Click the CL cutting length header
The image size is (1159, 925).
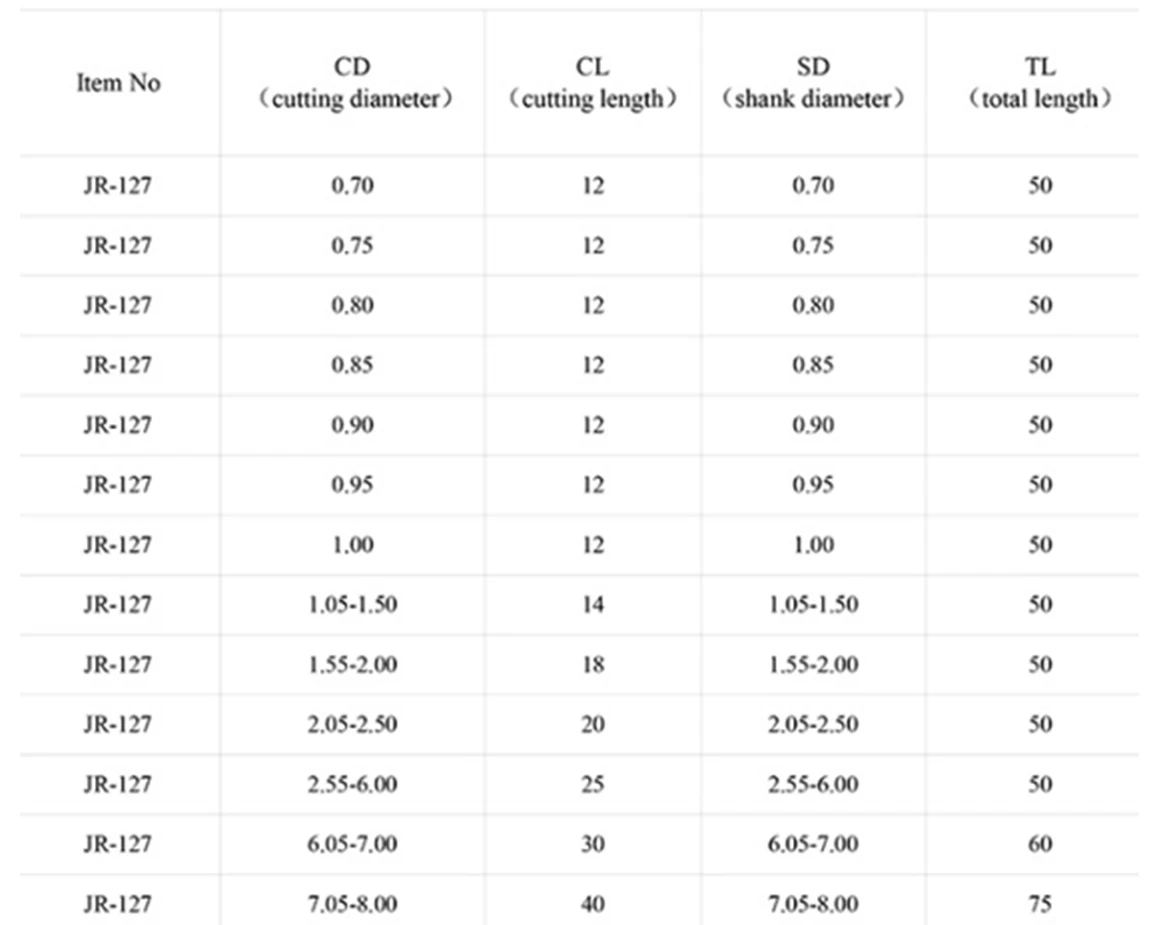593,83
